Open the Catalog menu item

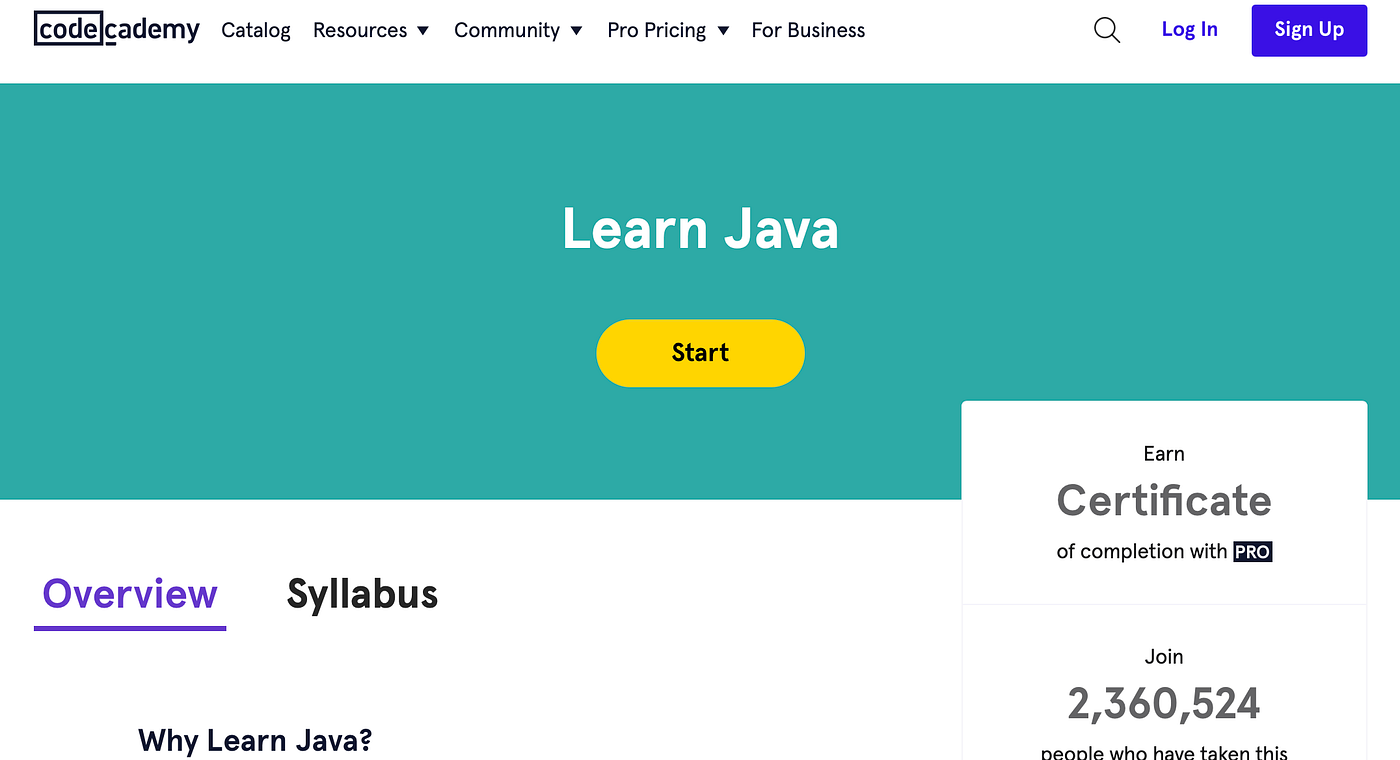(255, 30)
